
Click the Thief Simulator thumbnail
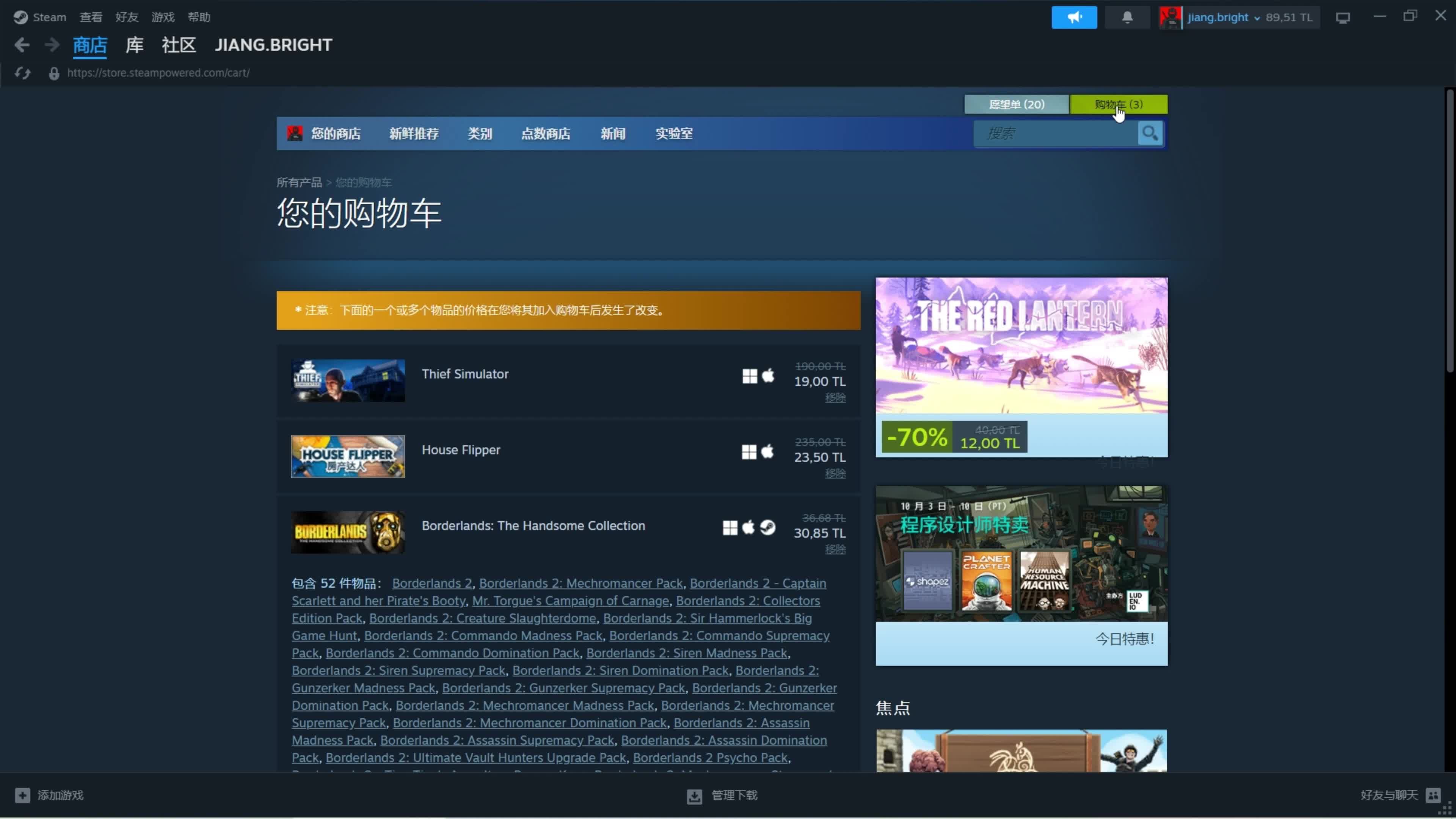[348, 381]
